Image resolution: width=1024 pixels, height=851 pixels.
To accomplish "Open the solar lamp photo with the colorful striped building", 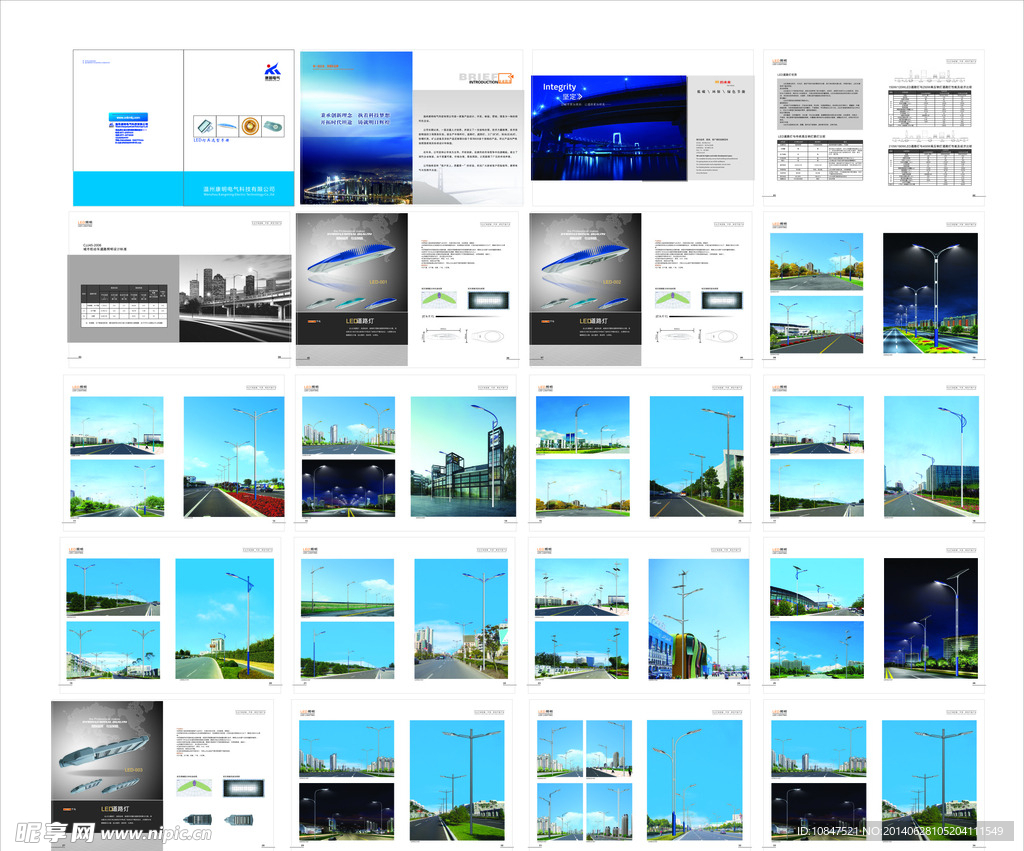I will pyautogui.click(x=699, y=619).
